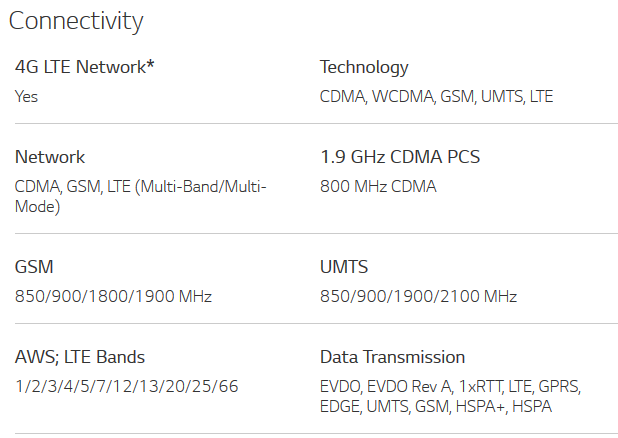Screen dimensions: 618x438
Task: Select the 1/2/3/4/5/7/12/13/20/25/66 bands value
Action: click(x=127, y=386)
